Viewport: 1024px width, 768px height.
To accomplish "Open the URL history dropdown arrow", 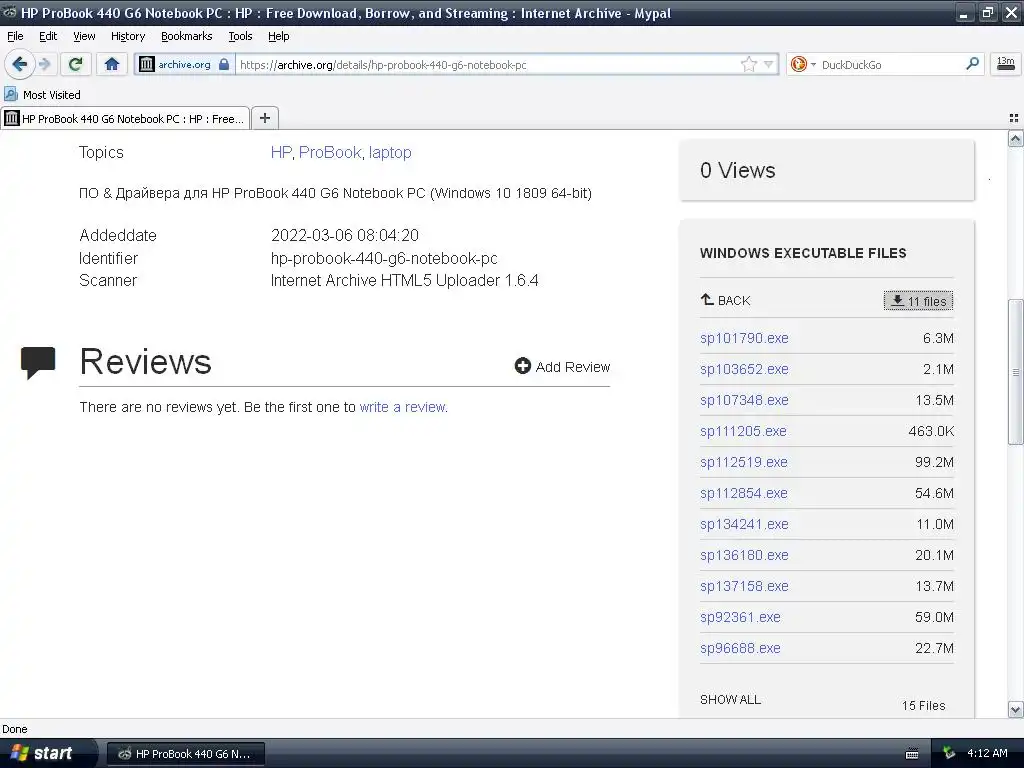I will click(x=769, y=64).
